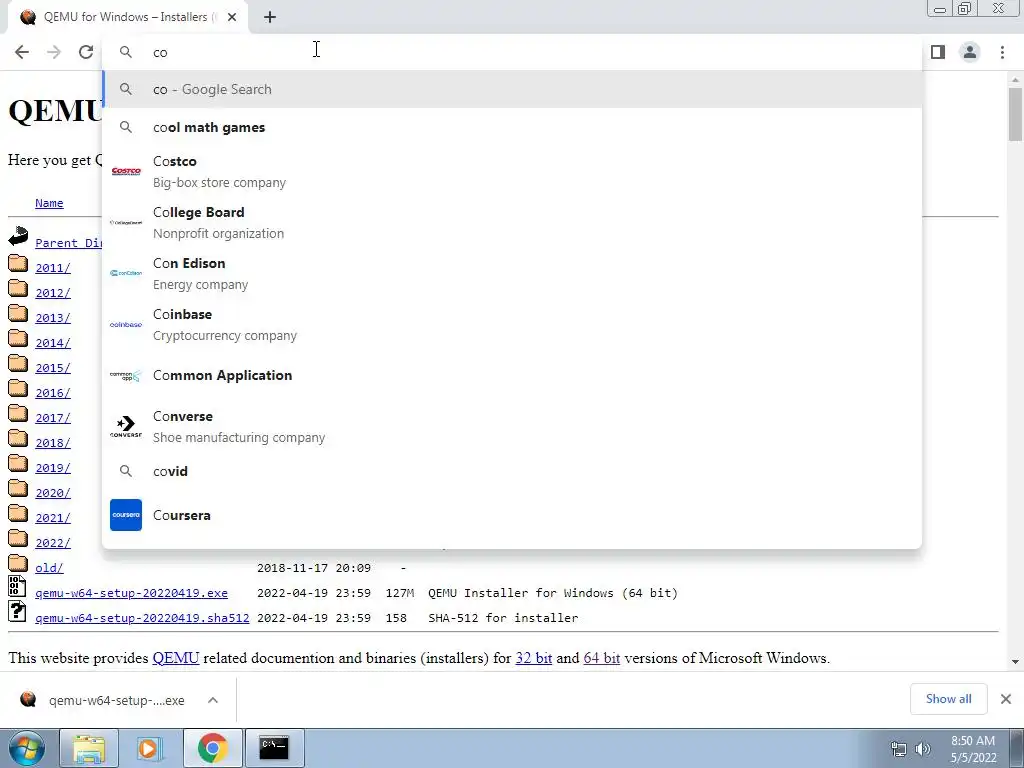The width and height of the screenshot is (1024, 768).
Task: Open the 2011/ folder link
Action: coord(53,268)
